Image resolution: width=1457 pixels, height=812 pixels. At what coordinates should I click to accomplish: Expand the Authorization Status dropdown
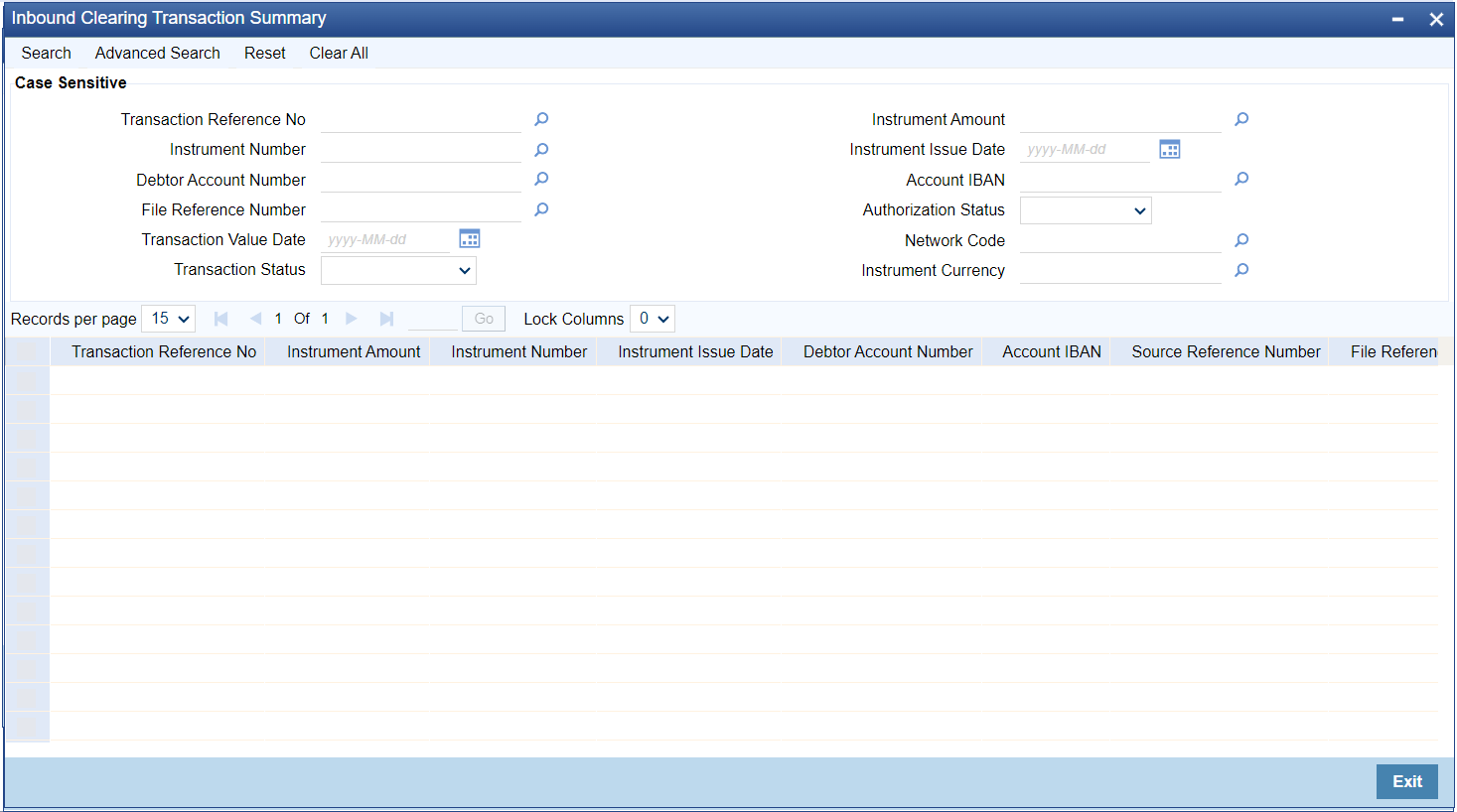coord(1086,210)
